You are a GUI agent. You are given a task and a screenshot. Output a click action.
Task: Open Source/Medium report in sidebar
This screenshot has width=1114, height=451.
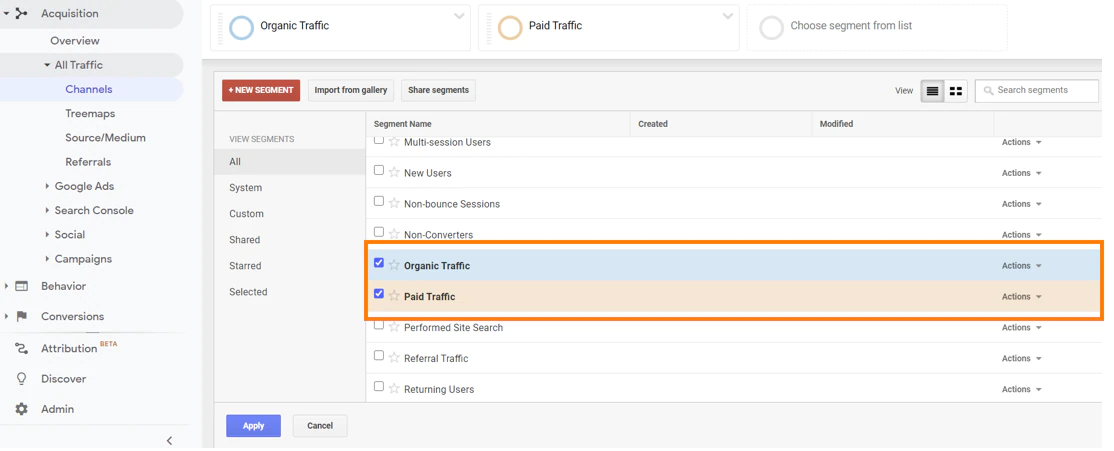click(x=105, y=138)
